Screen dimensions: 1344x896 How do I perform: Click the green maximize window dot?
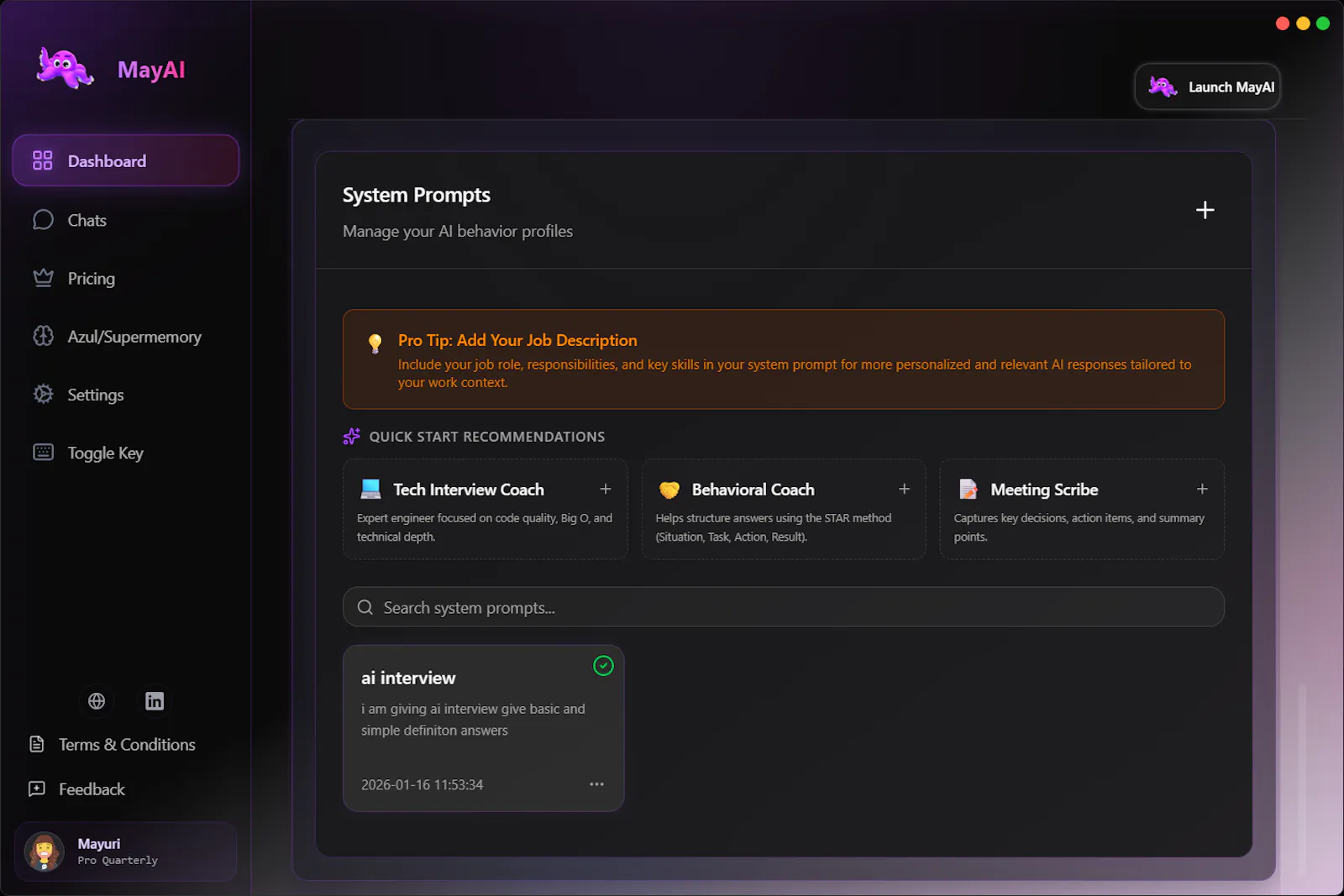(x=1323, y=24)
